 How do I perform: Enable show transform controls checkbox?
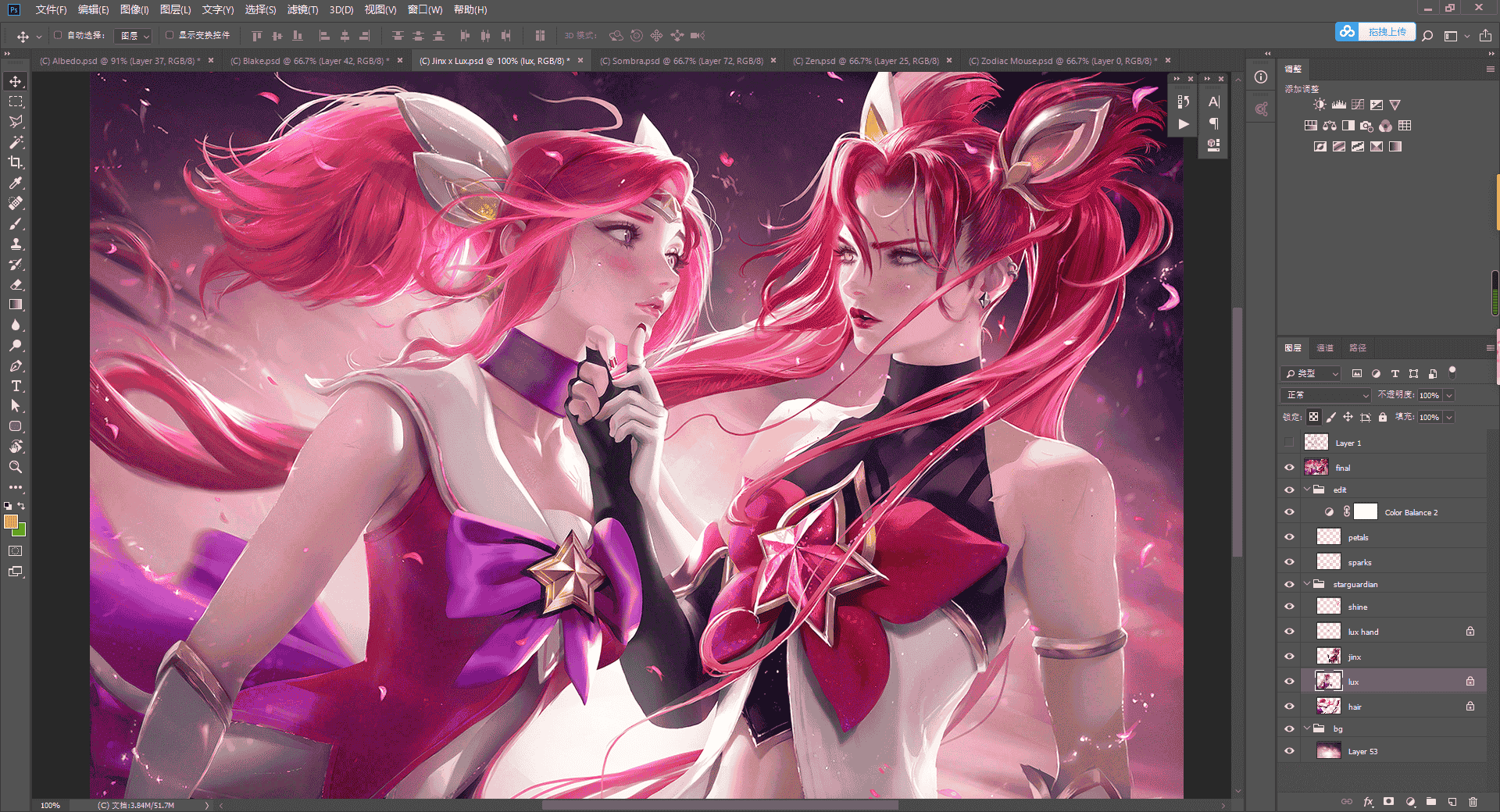coord(170,35)
